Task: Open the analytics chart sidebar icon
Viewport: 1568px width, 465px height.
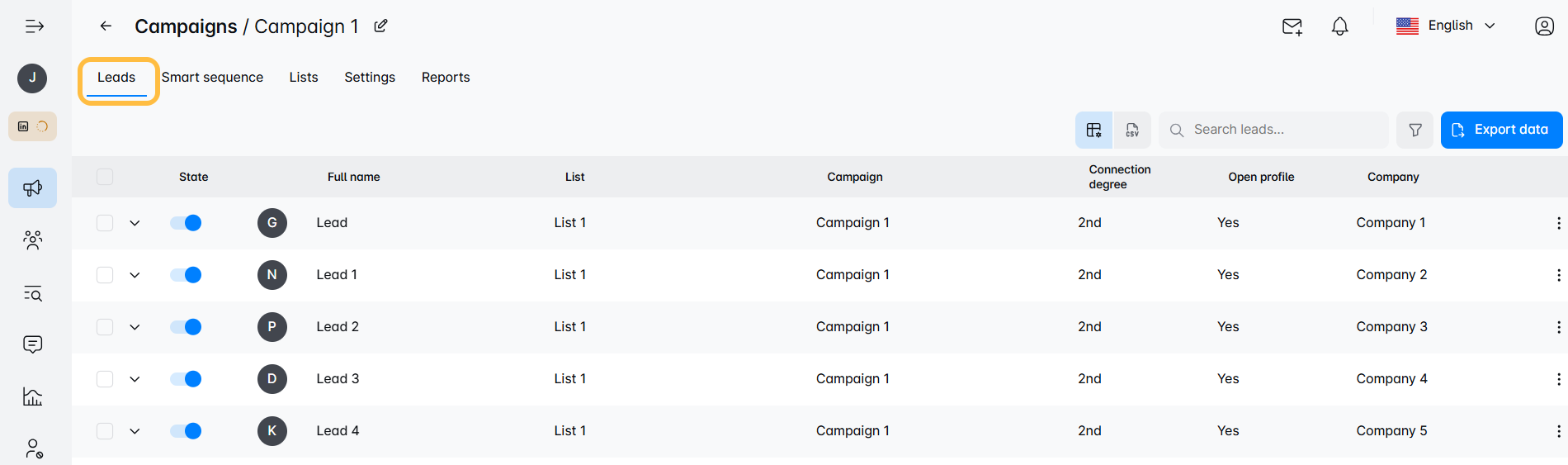Action: (33, 396)
